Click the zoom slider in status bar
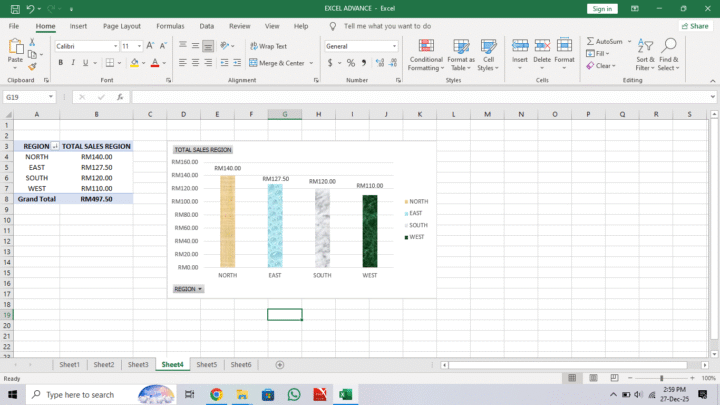720x405 pixels. pos(661,378)
